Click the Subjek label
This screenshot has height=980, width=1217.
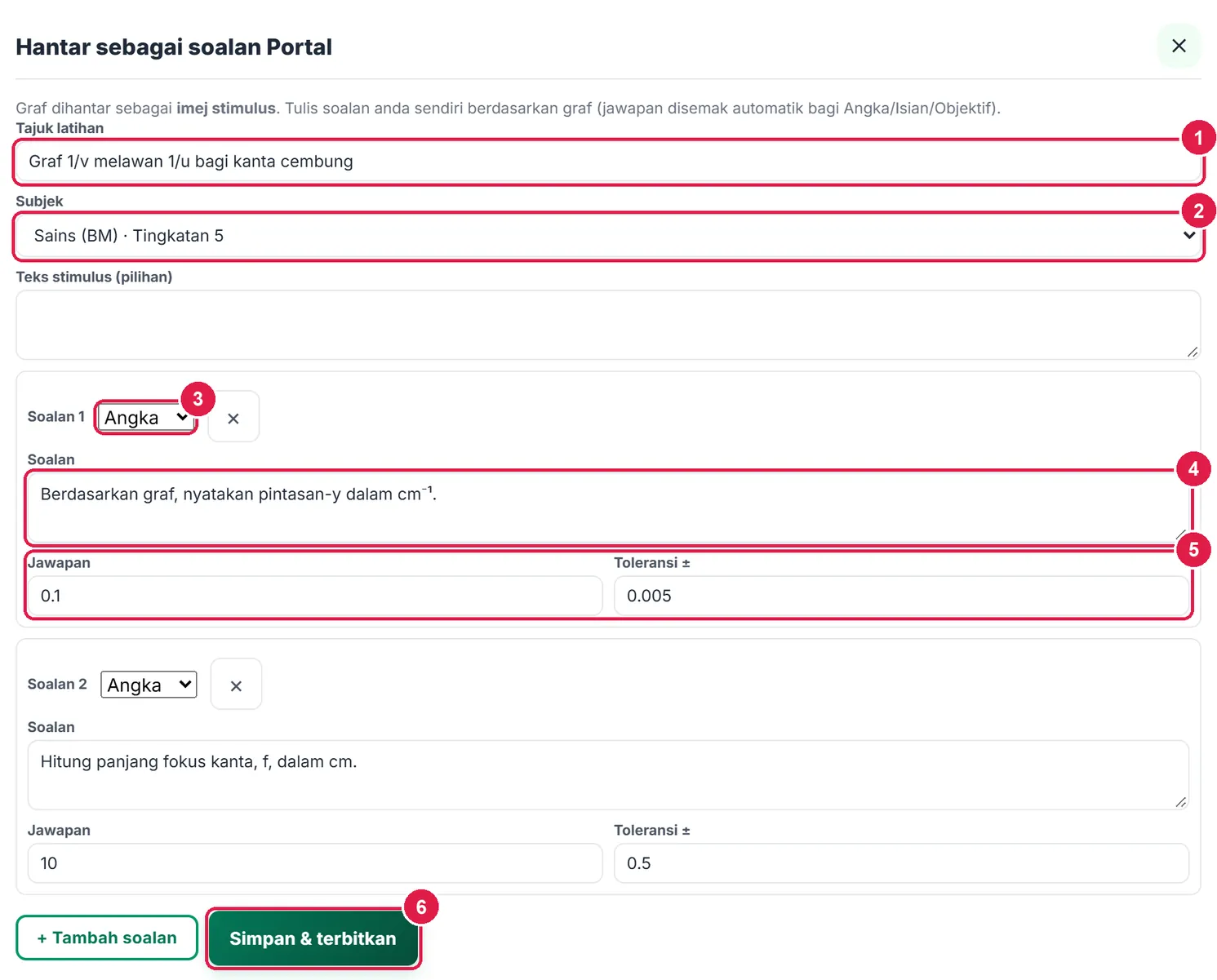coord(39,201)
